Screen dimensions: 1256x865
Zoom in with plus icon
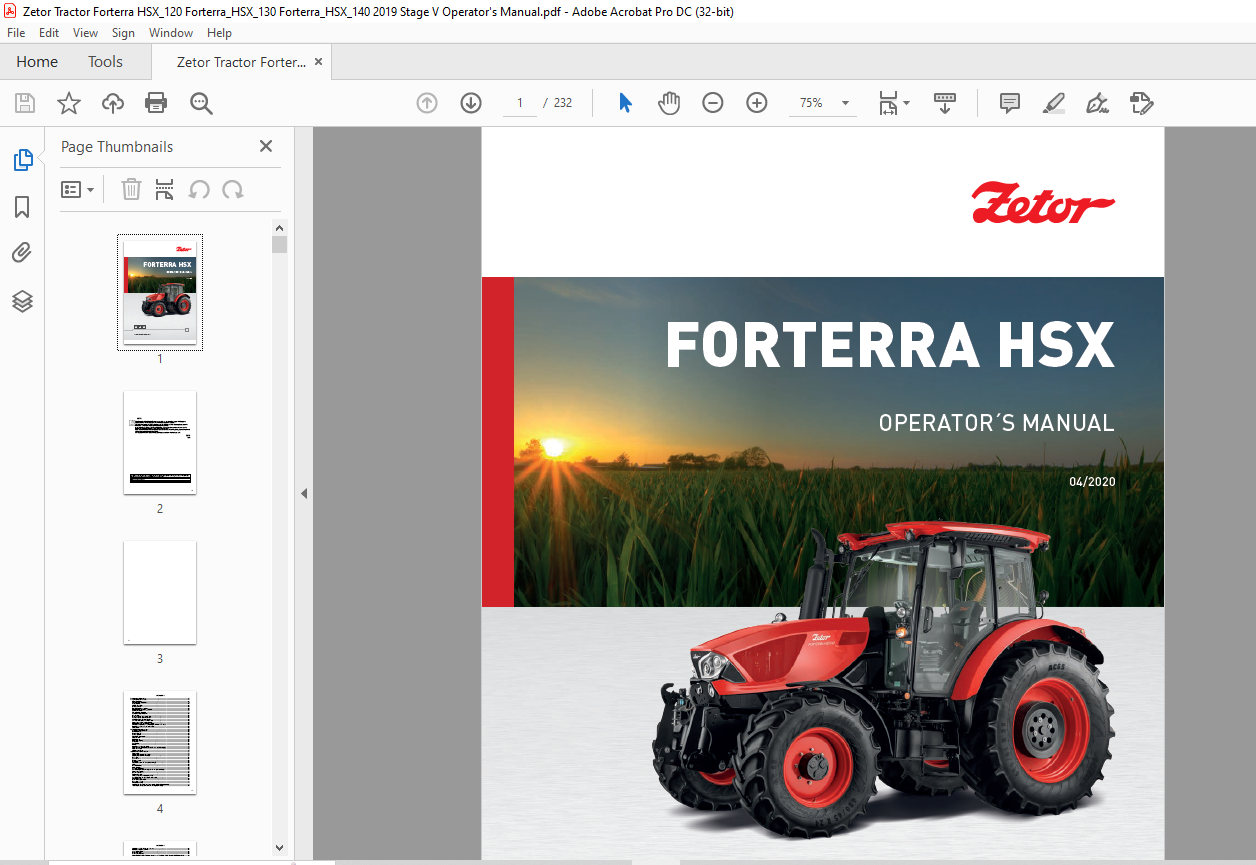pyautogui.click(x=757, y=103)
